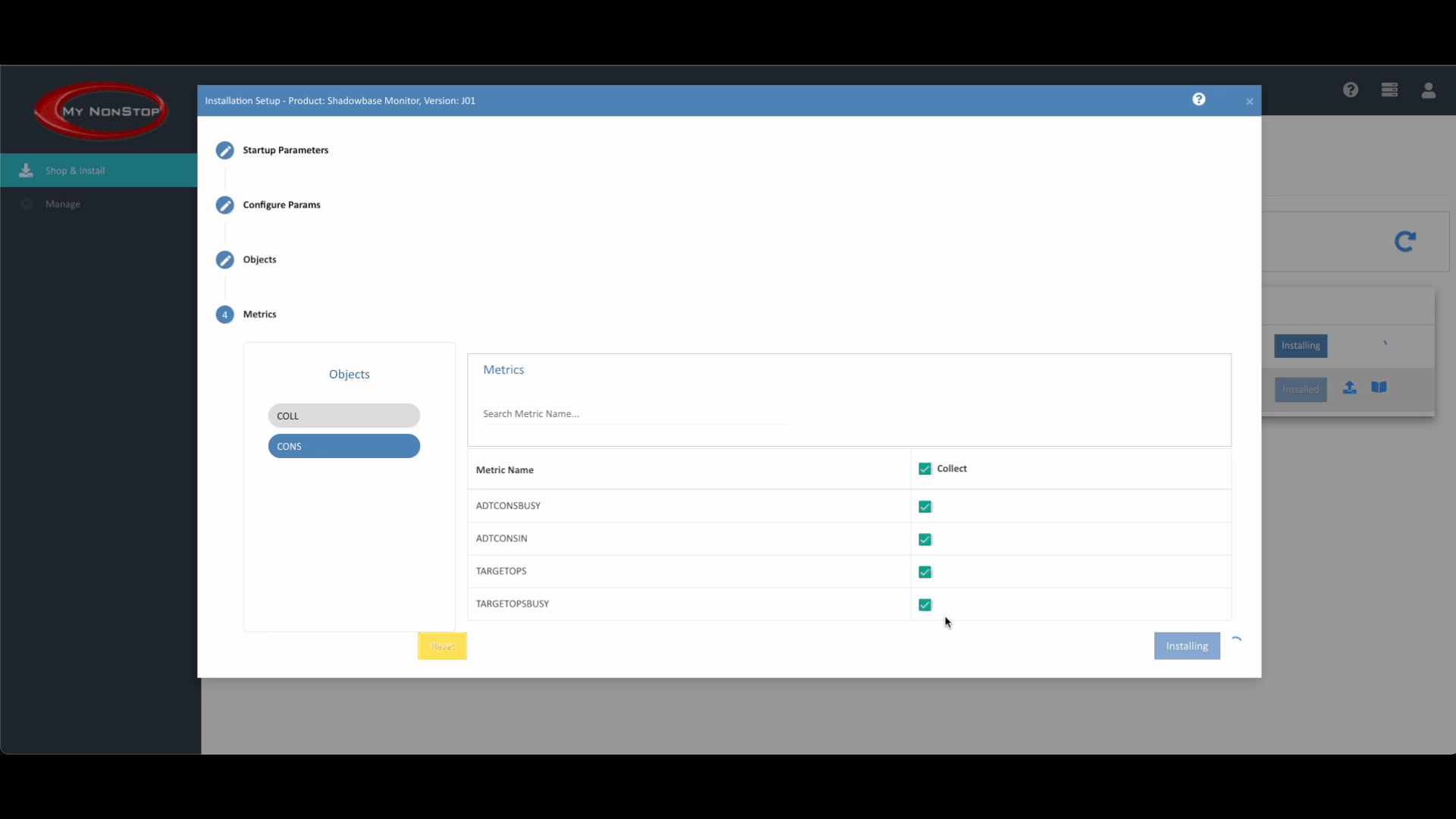Click the Metrics step number 4 icon

[224, 314]
